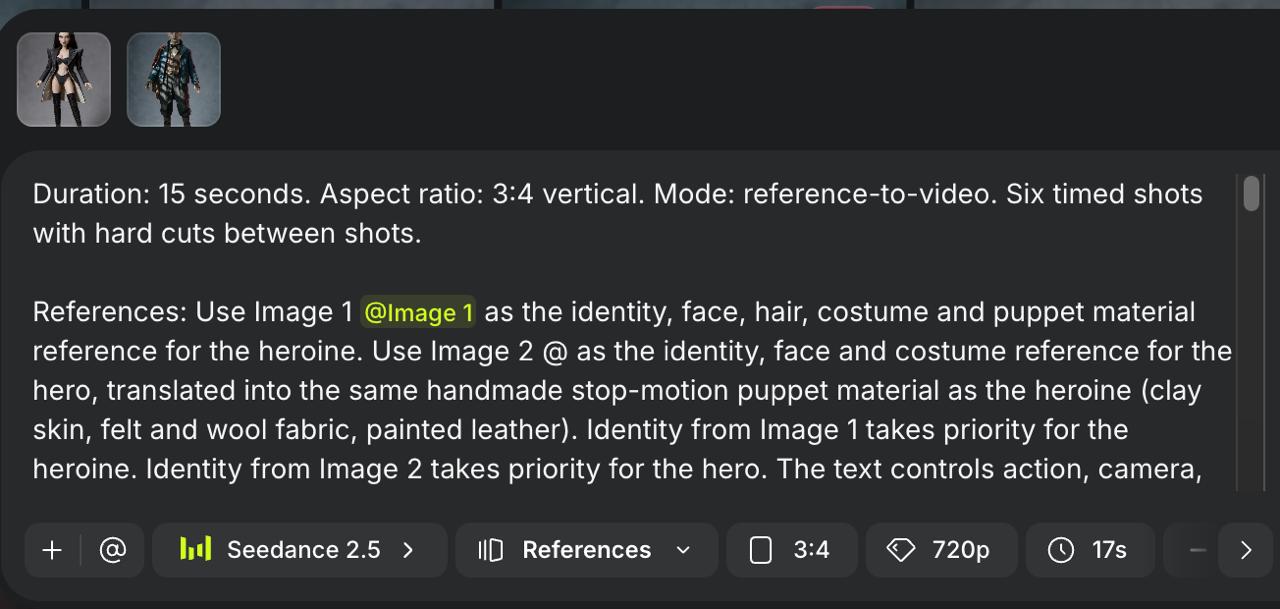Click the aspect ratio rectangle icon beside 3:4
Viewport: 1280px width, 609px height.
point(761,550)
